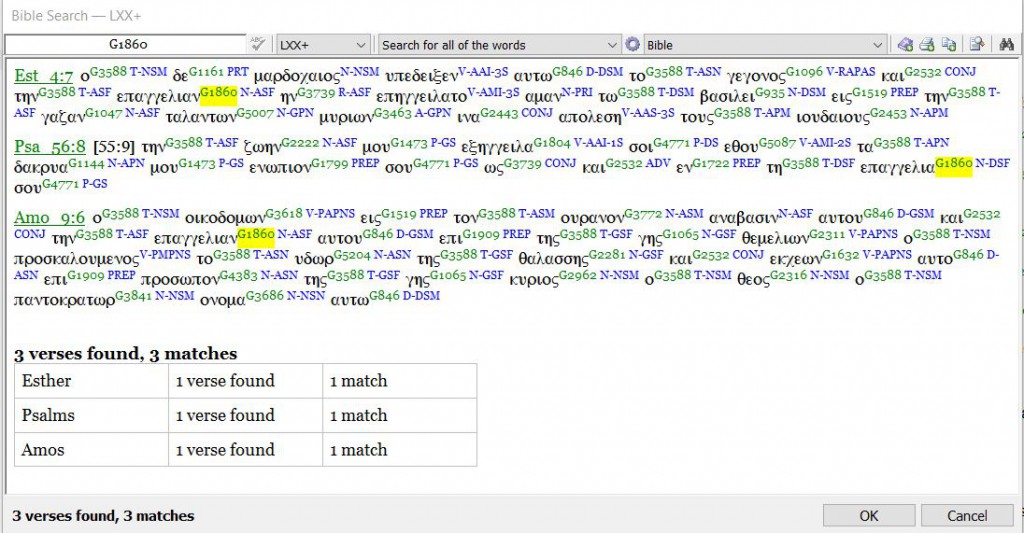Viewport: 1024px width, 533px height.
Task: Go to the Amo 9:6 verse
Action: pos(49,218)
